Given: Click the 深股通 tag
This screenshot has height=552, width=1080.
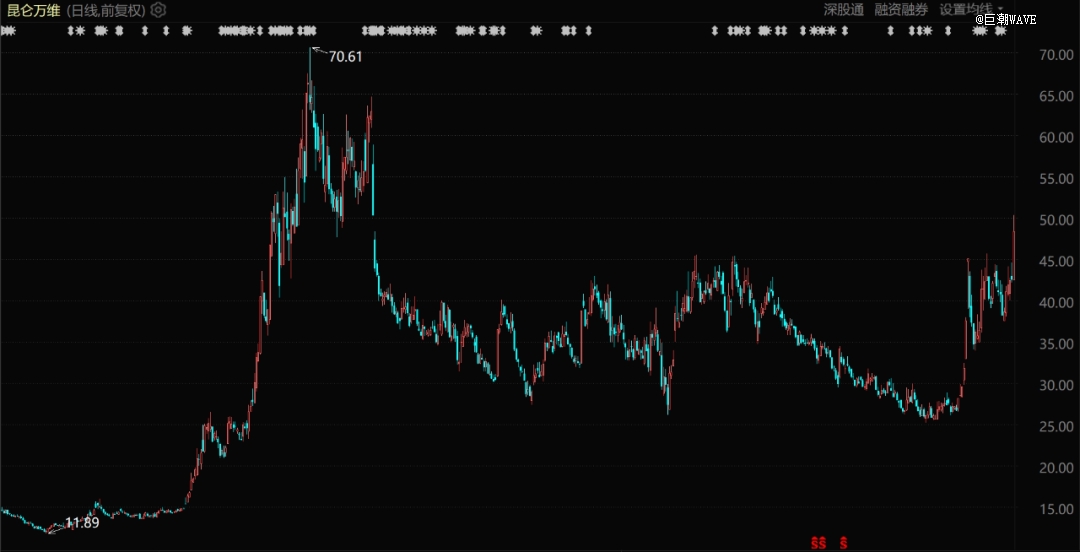Looking at the screenshot, I should pos(844,9).
